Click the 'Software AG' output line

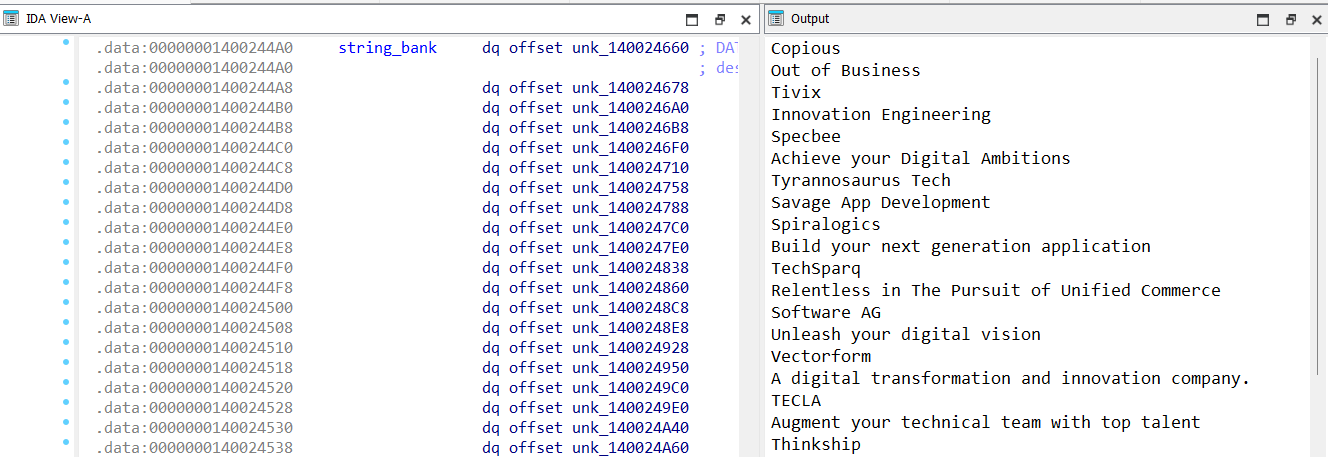(825, 312)
